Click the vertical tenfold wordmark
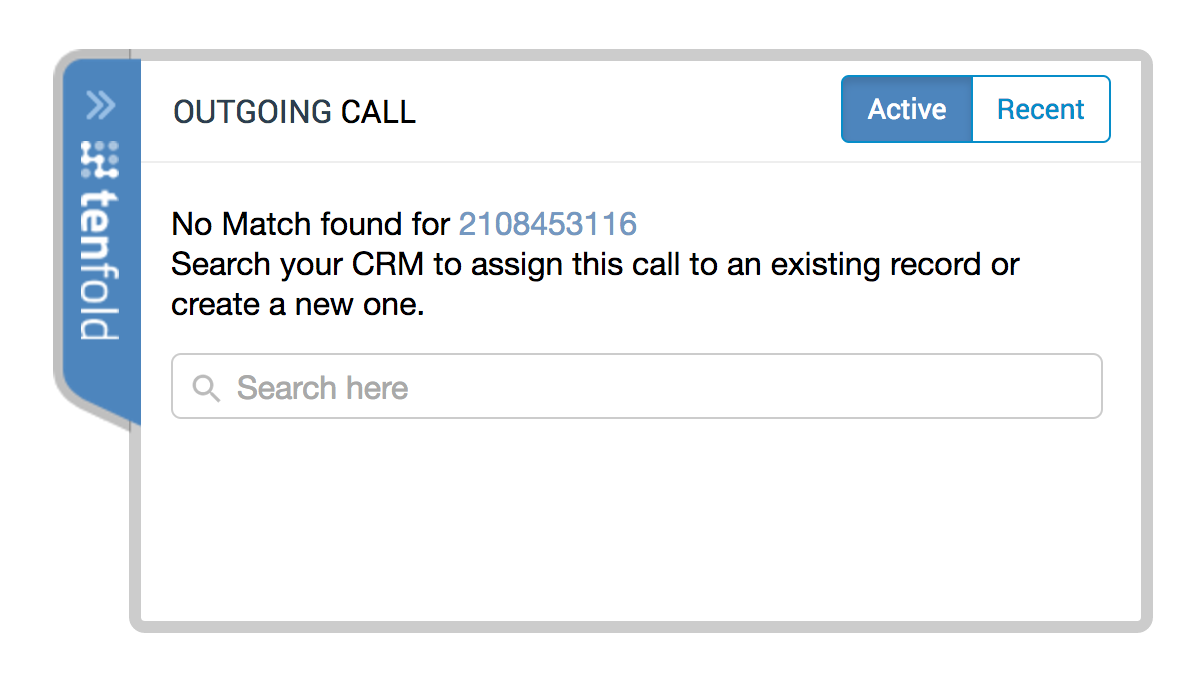The image size is (1202, 682). (100, 265)
